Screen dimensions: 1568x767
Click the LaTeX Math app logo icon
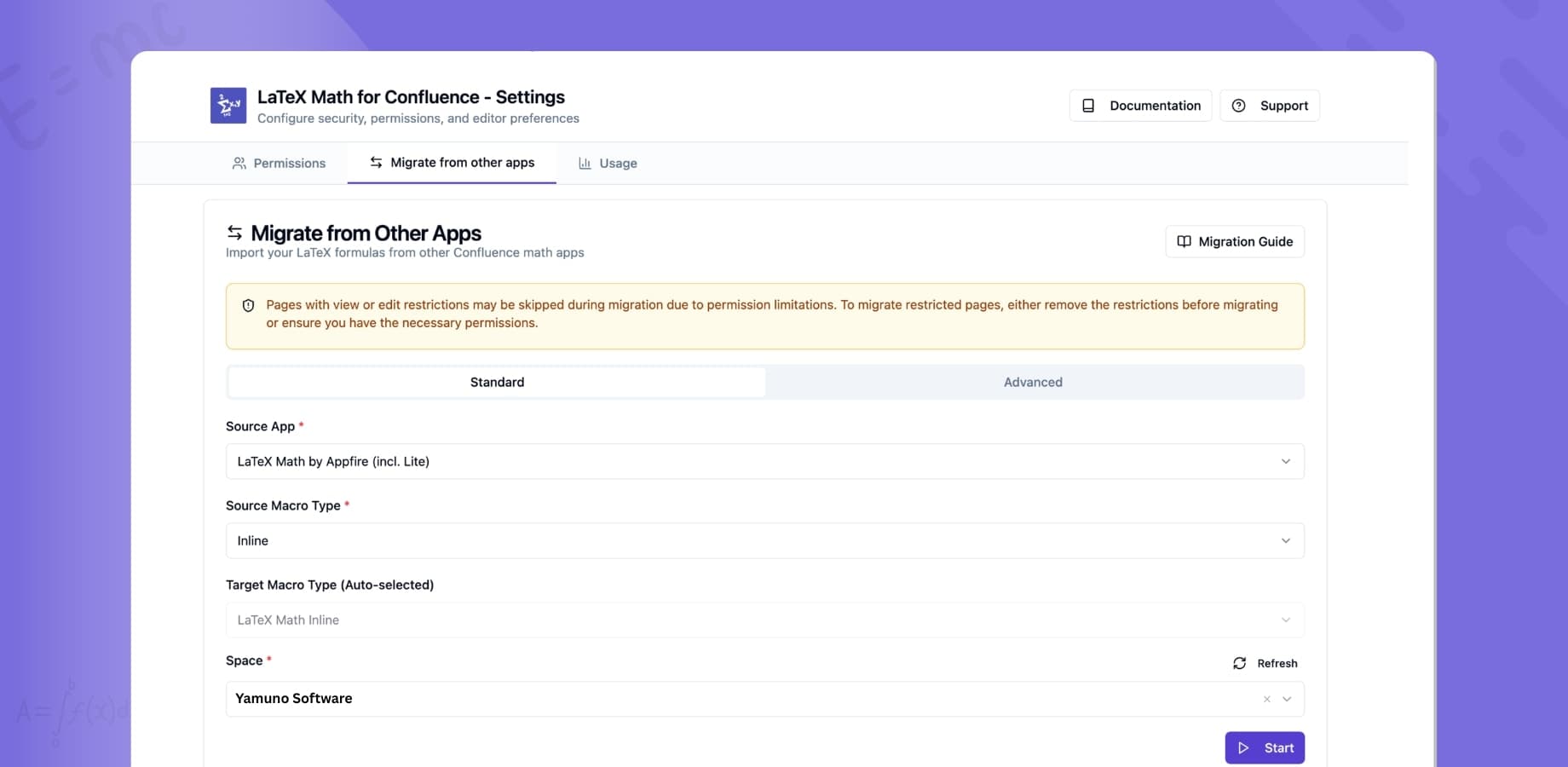pyautogui.click(x=227, y=105)
